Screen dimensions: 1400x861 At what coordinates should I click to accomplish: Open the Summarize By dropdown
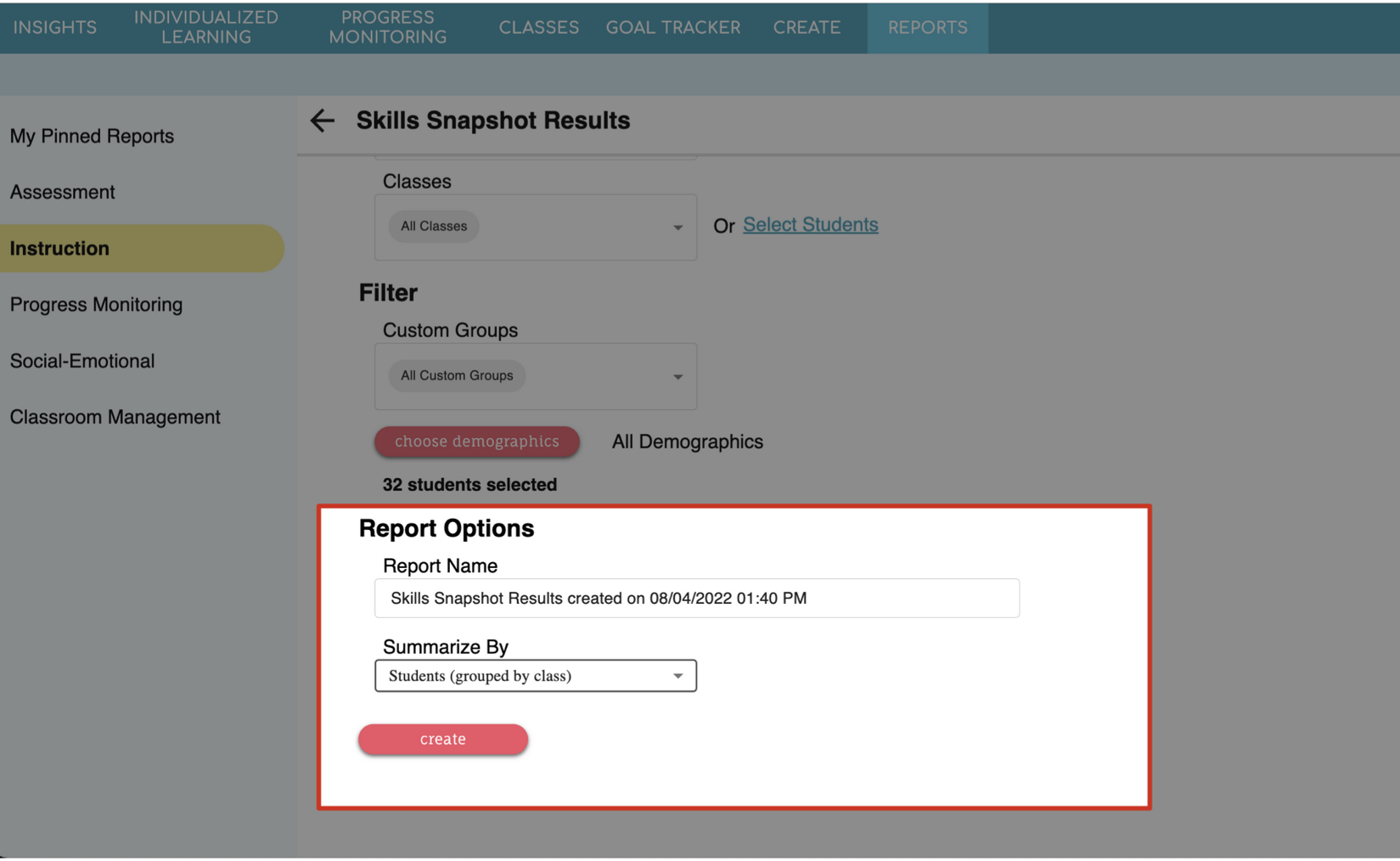[535, 676]
